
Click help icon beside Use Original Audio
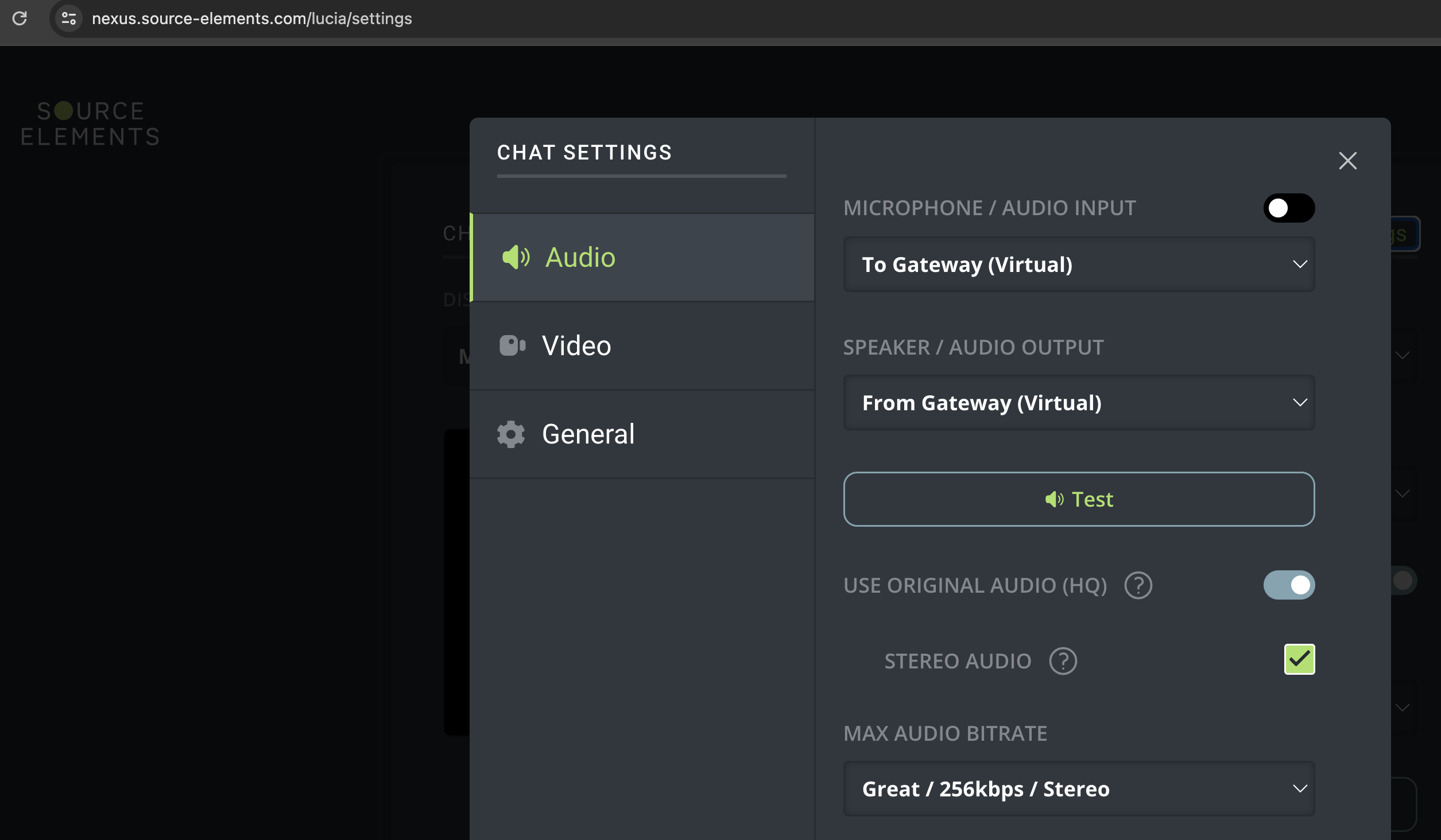click(x=1138, y=585)
